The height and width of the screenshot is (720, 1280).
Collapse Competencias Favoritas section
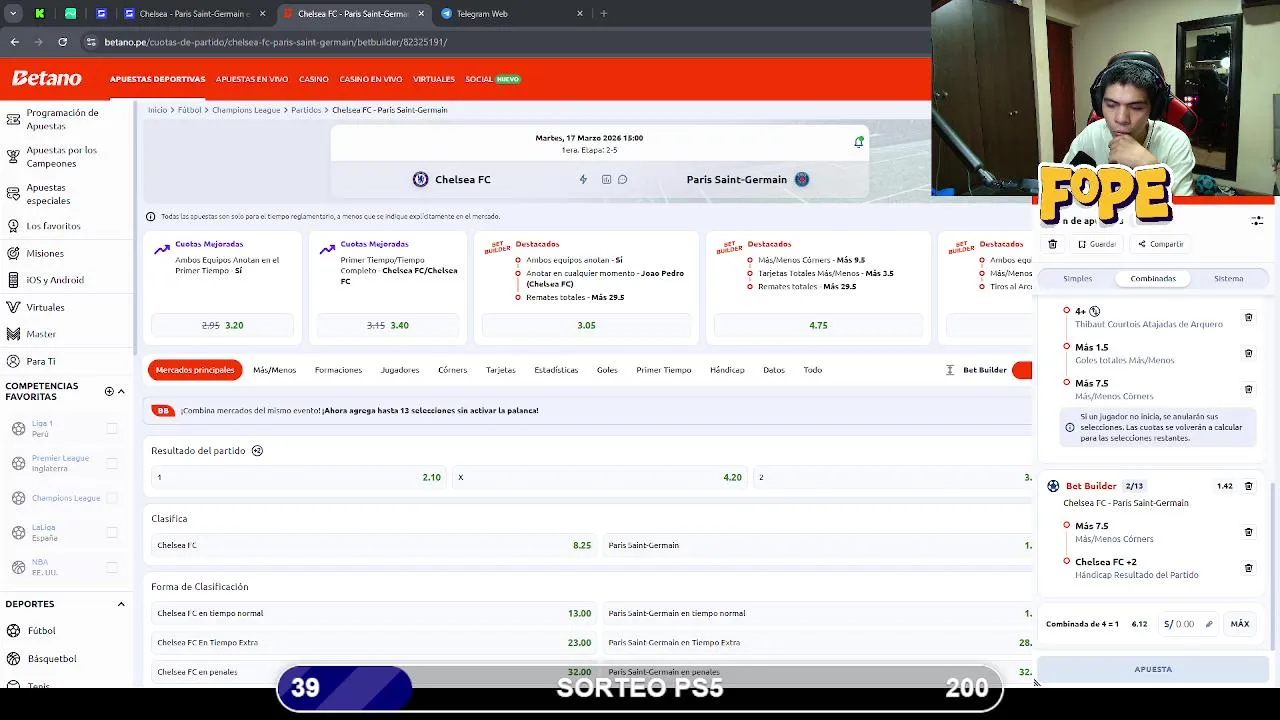tap(121, 391)
